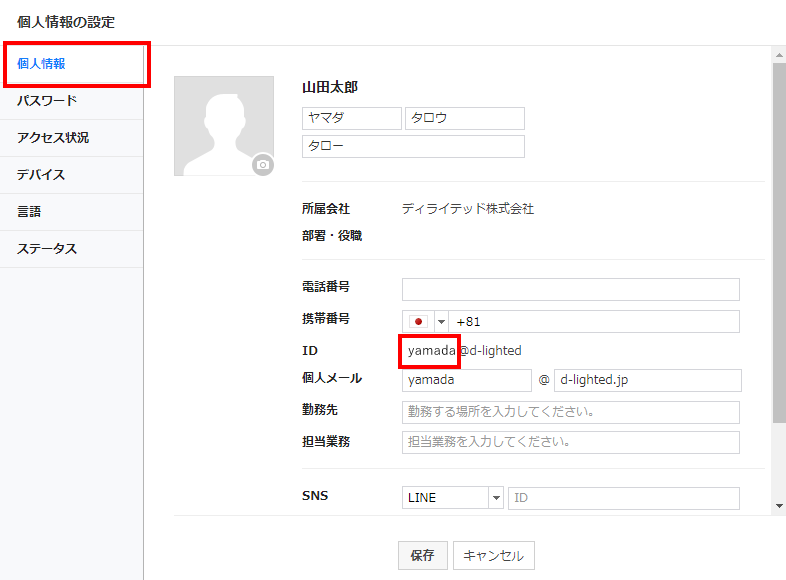
Task: Expand the LINE SNS type dropdown
Action: pyautogui.click(x=495, y=498)
